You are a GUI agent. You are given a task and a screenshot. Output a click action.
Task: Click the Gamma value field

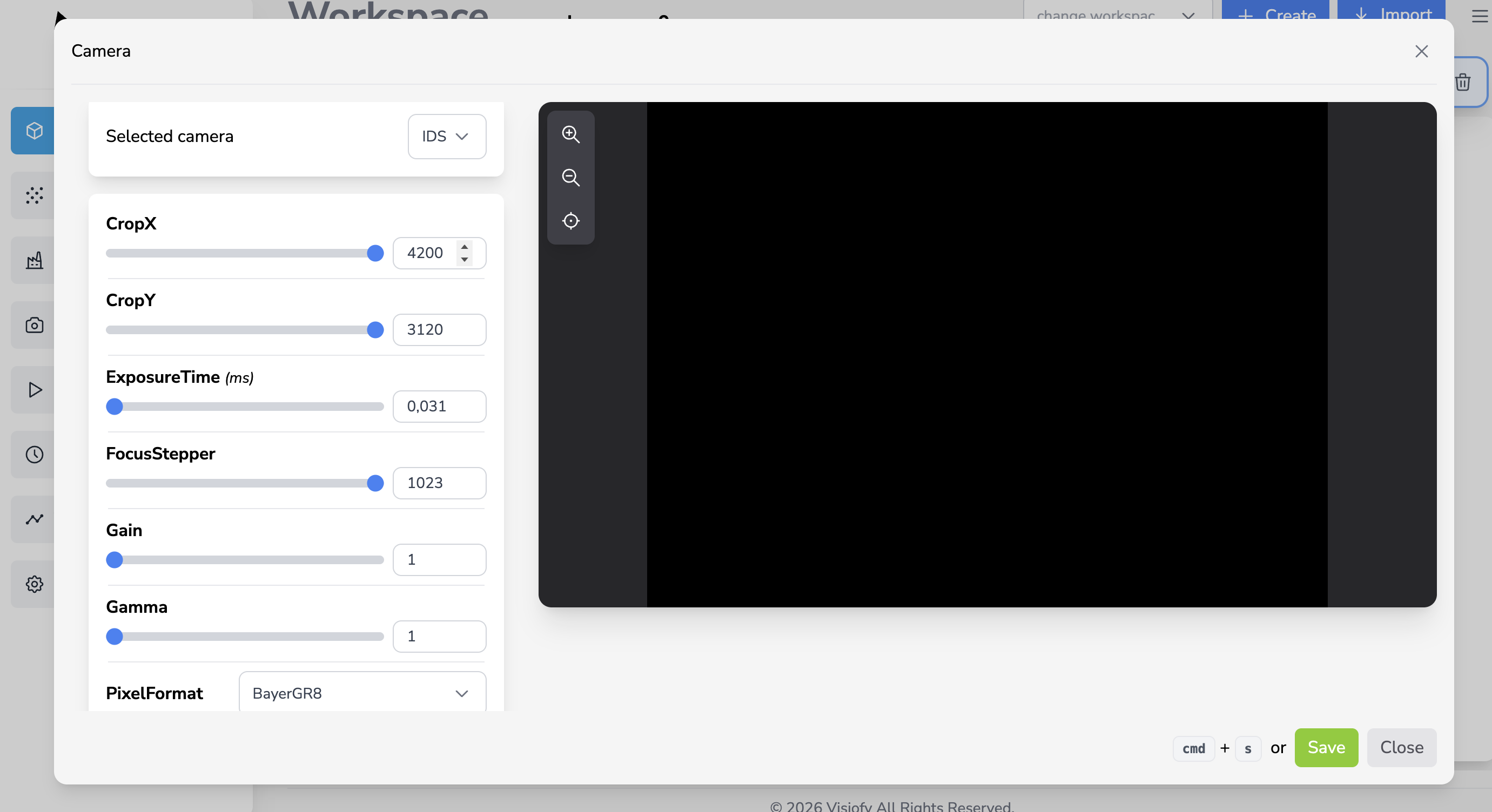point(440,637)
